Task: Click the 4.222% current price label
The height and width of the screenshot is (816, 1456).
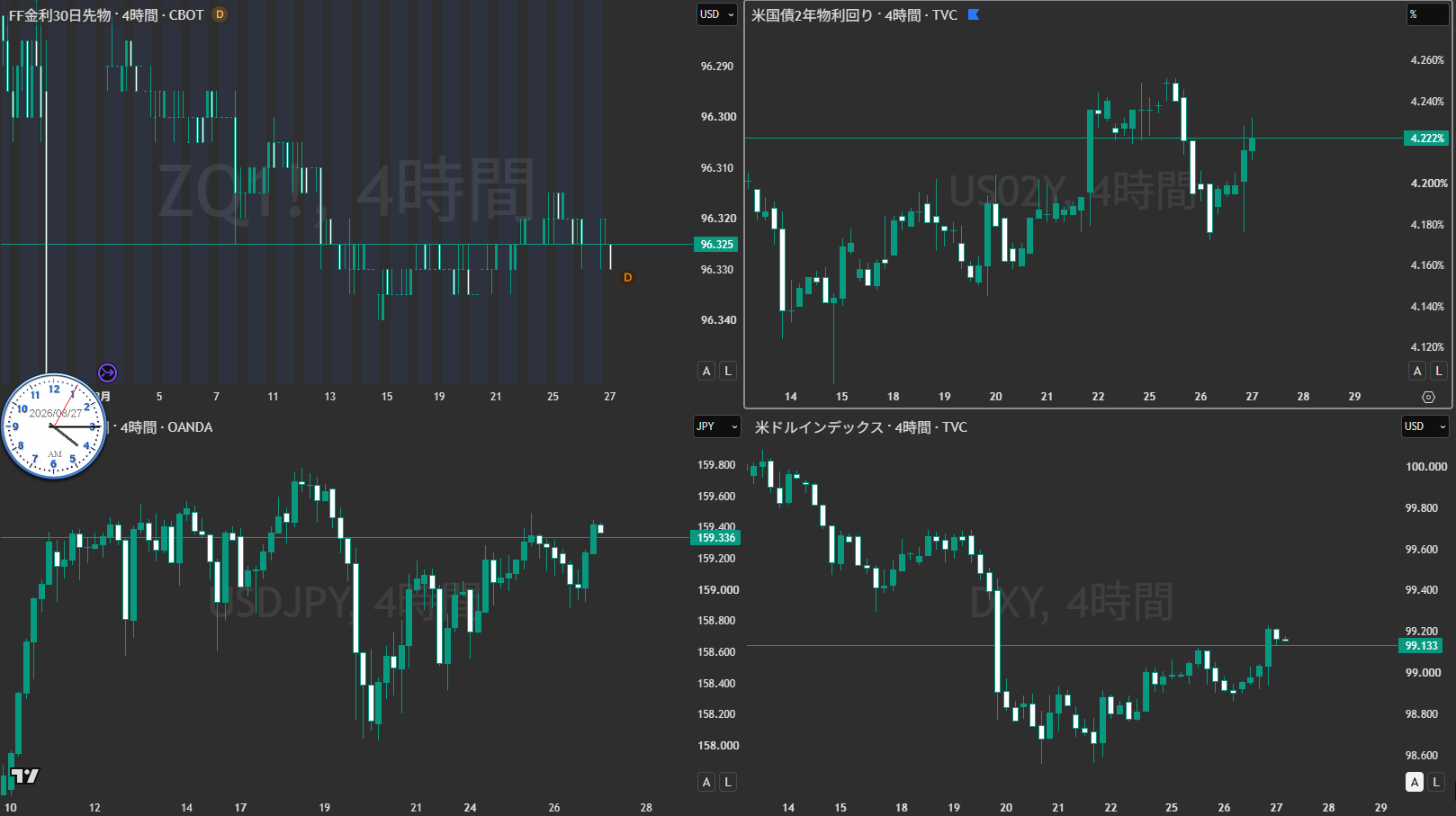Action: coord(1426,139)
